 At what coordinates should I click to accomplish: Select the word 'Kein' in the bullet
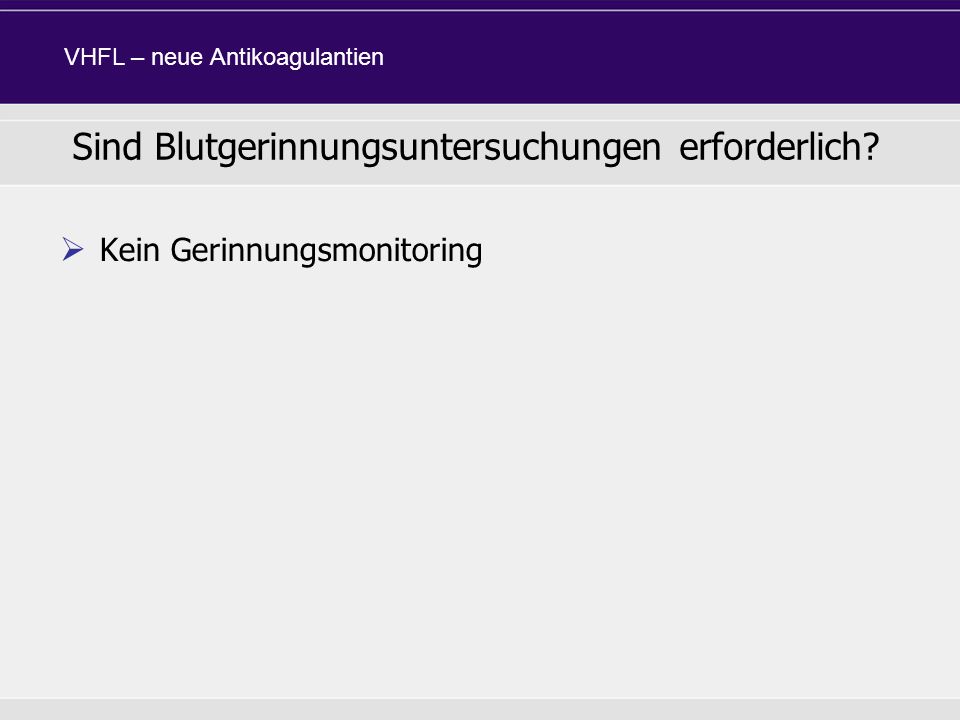coord(130,250)
